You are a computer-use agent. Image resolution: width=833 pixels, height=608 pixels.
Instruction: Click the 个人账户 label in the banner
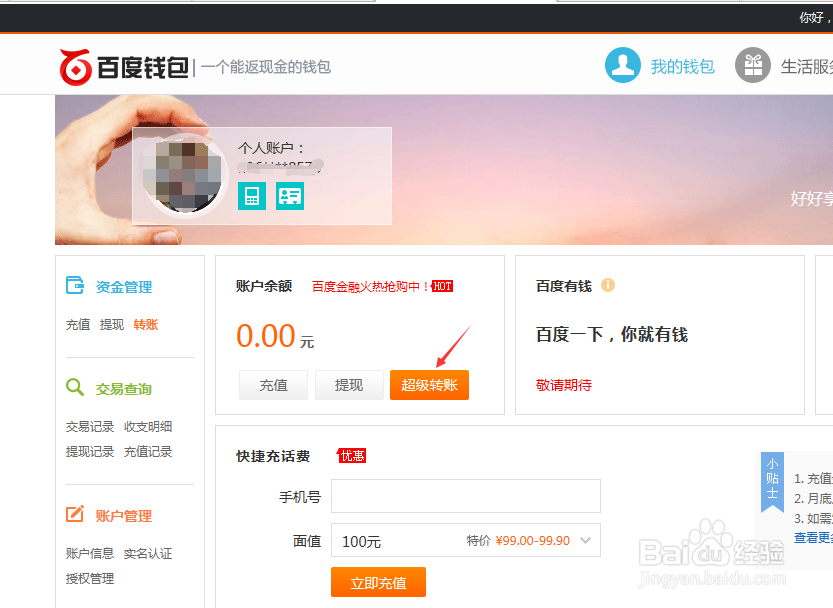pos(270,148)
